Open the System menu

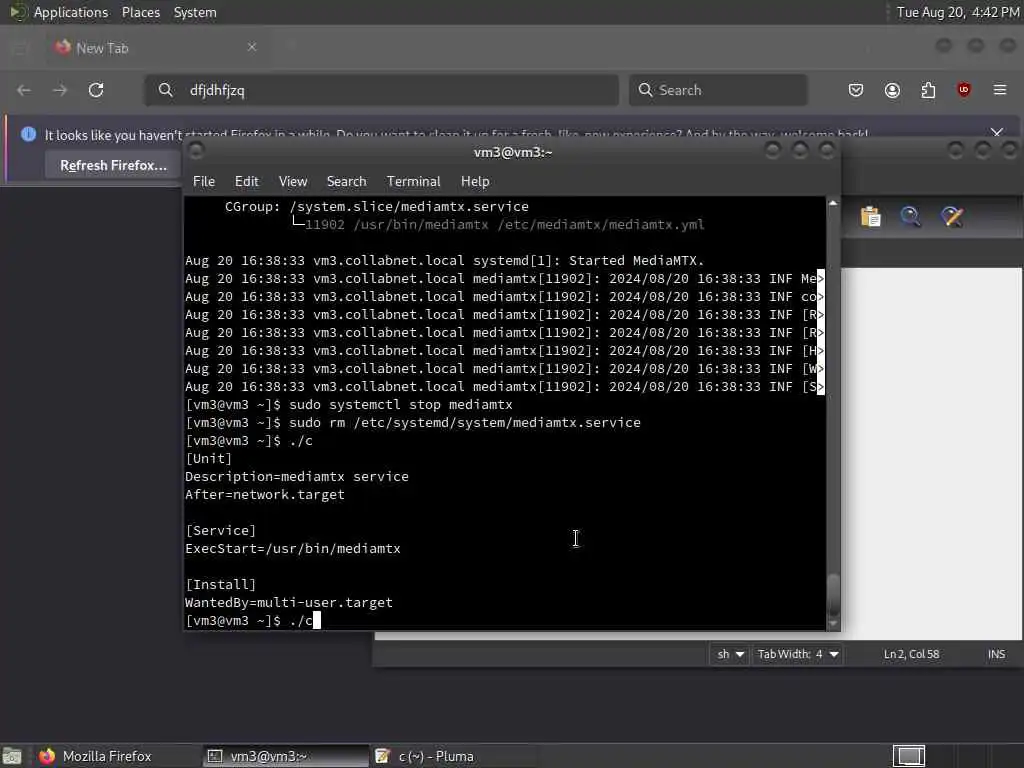(195, 12)
